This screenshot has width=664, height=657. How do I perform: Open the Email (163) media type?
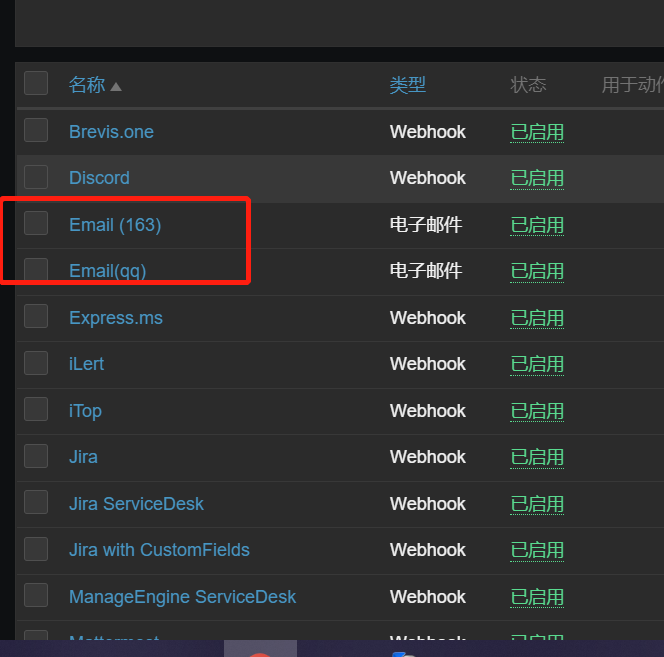(x=115, y=225)
